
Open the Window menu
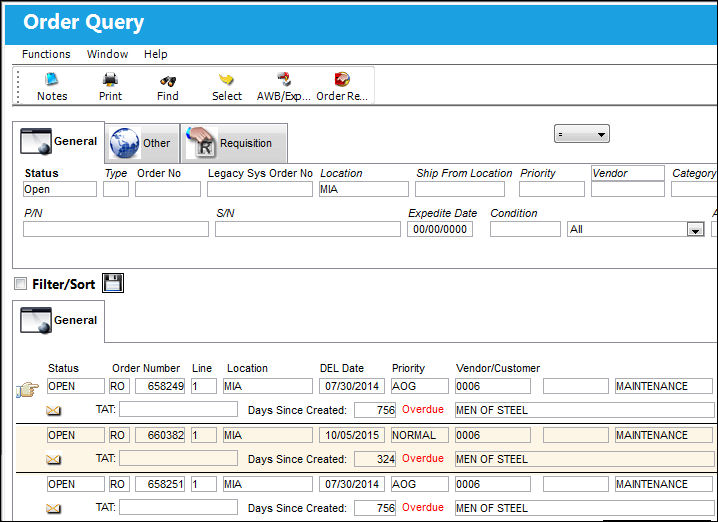coord(108,54)
